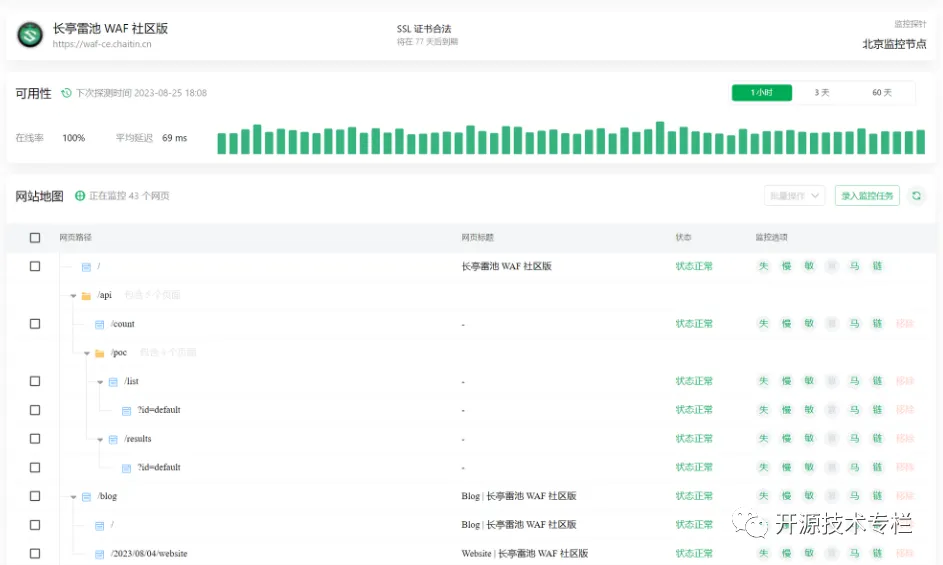Switch availability range to 60 天

click(881, 92)
